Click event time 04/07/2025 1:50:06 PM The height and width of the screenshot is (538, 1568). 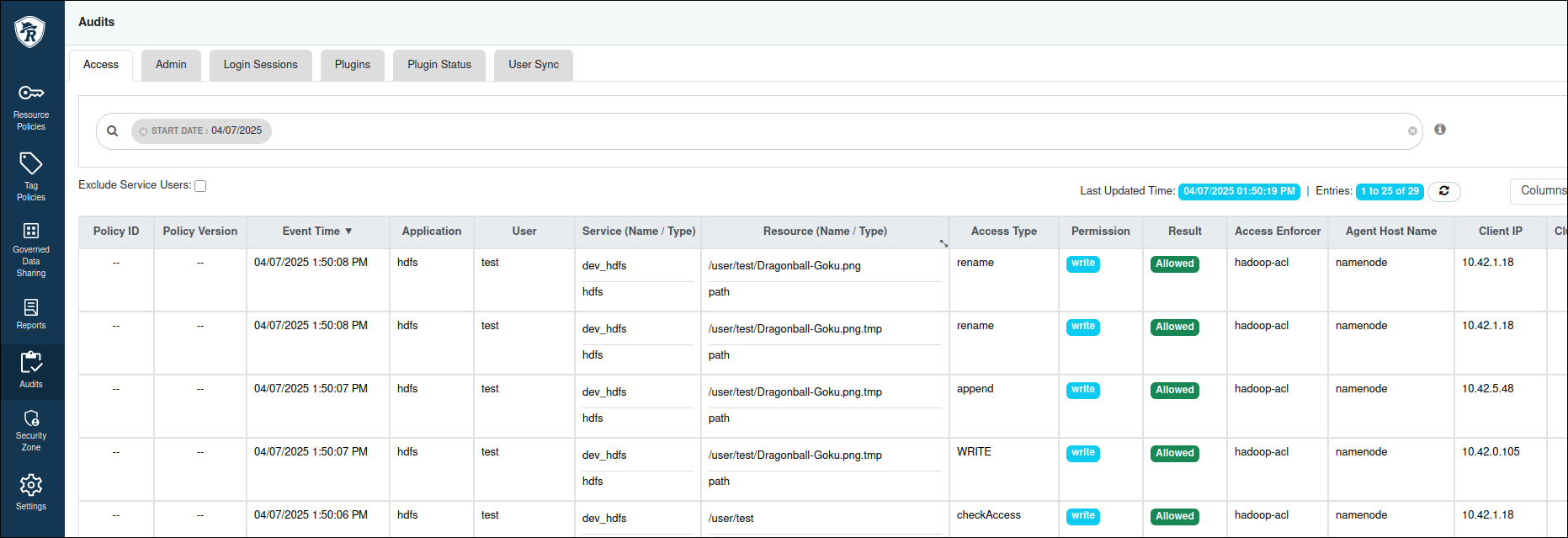point(311,515)
